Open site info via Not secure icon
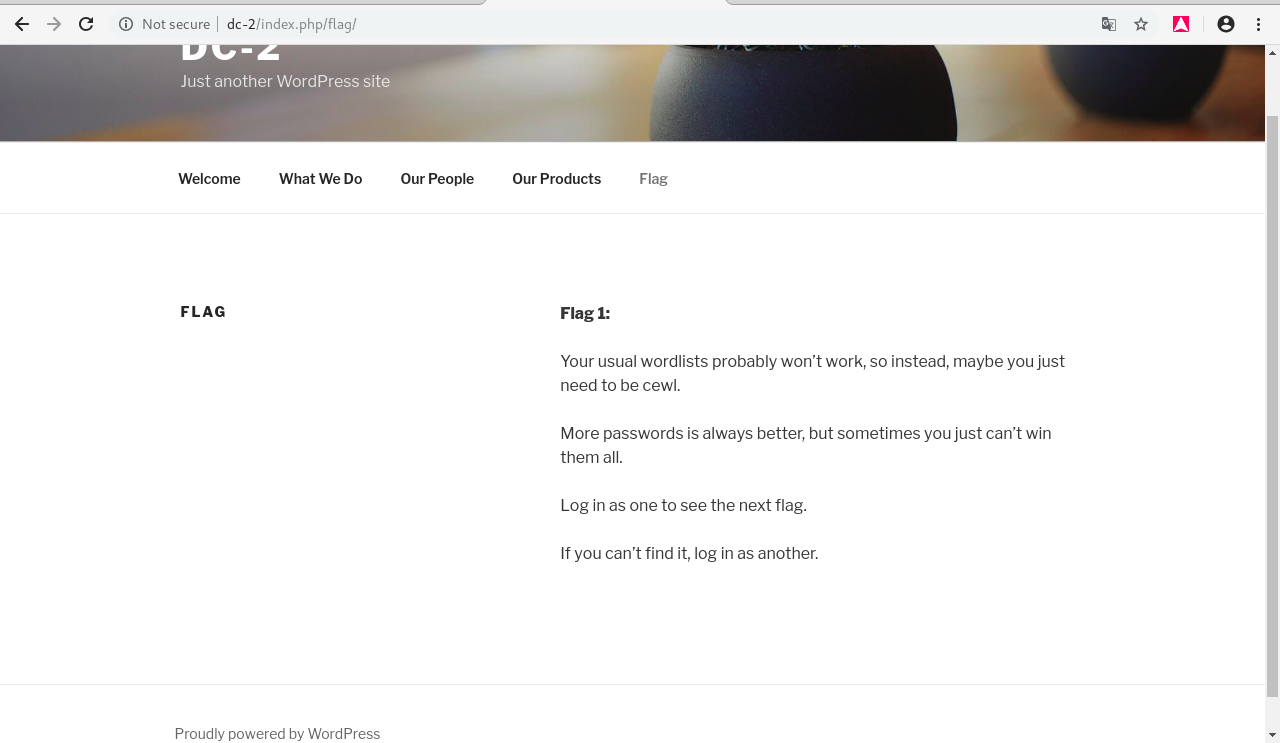 [126, 24]
